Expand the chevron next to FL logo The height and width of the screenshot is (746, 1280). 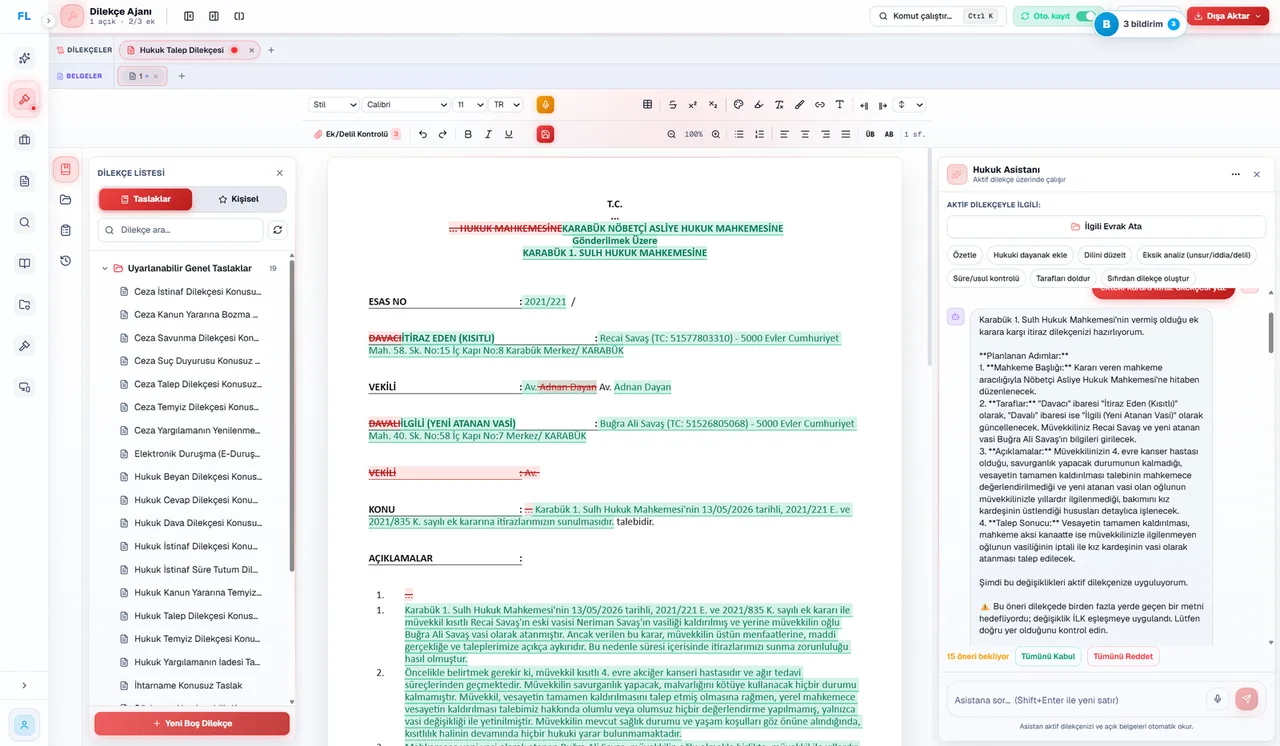48,20
